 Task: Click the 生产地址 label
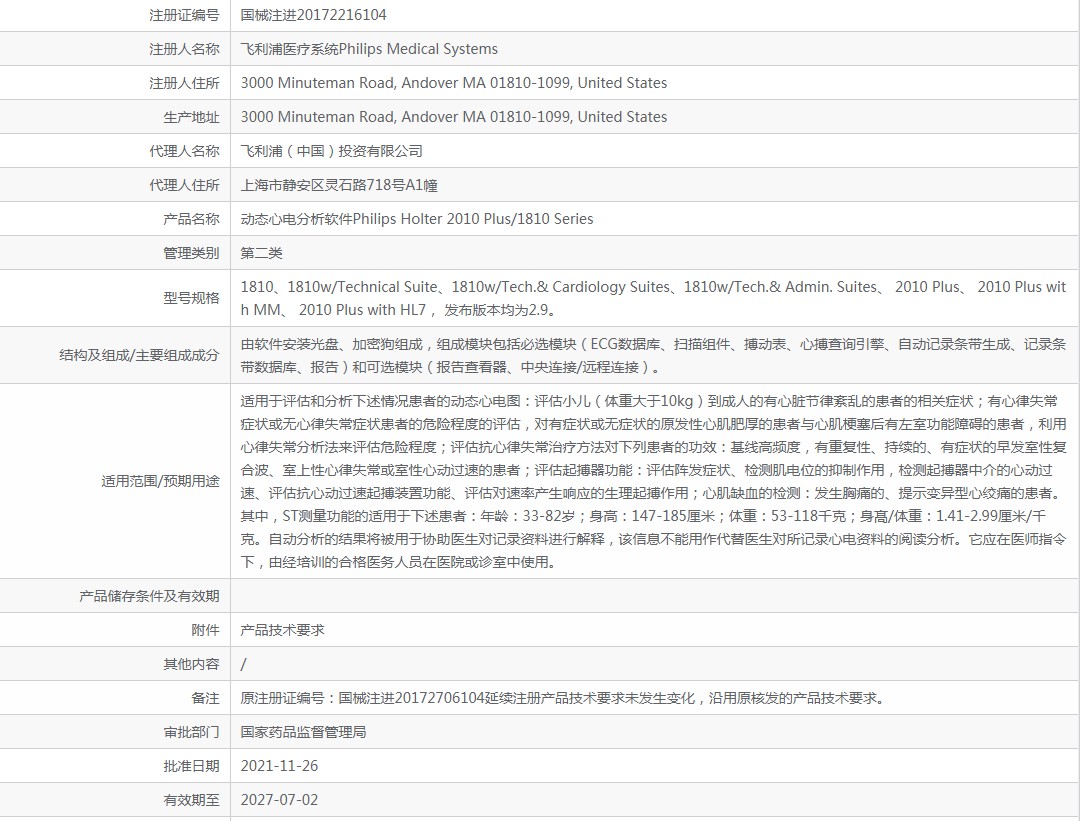pos(191,117)
